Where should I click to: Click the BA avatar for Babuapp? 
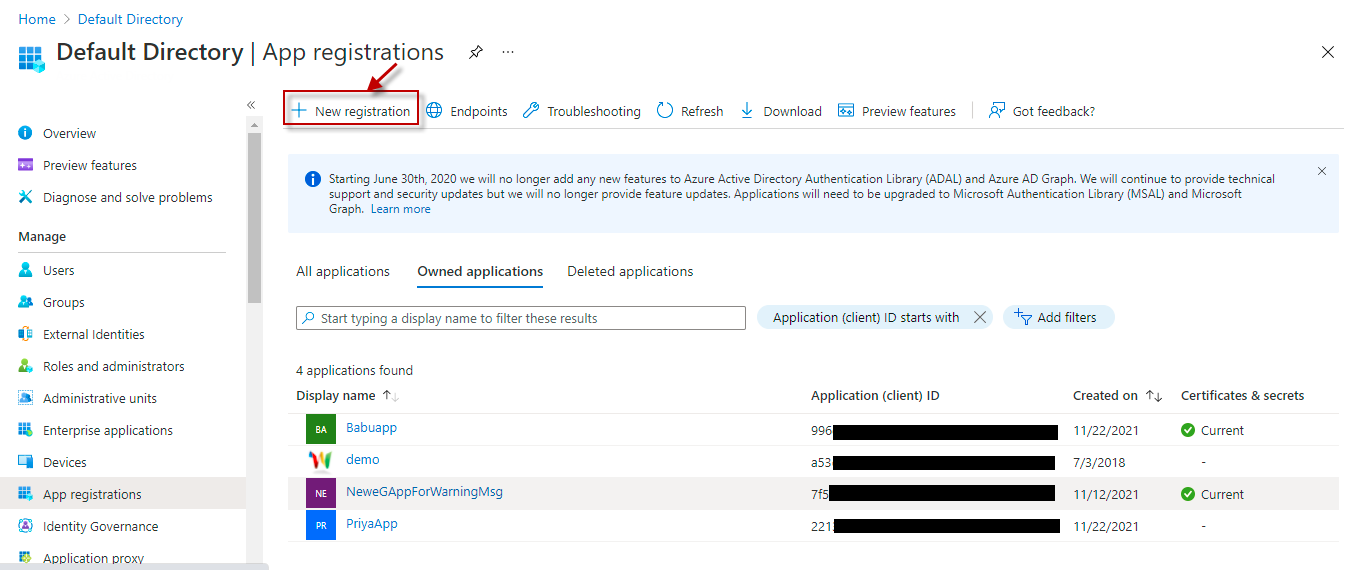321,429
